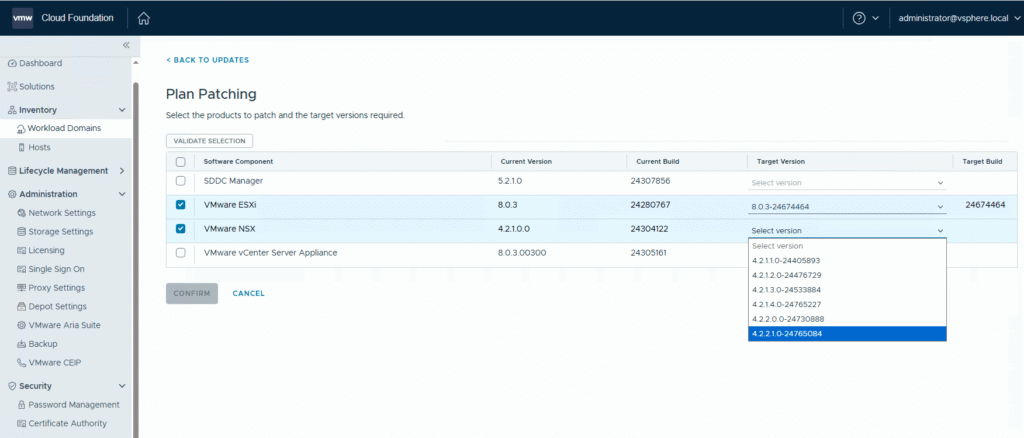The image size is (1024, 438).
Task: Uncheck the VMware ESXi checkbox
Action: coord(180,205)
